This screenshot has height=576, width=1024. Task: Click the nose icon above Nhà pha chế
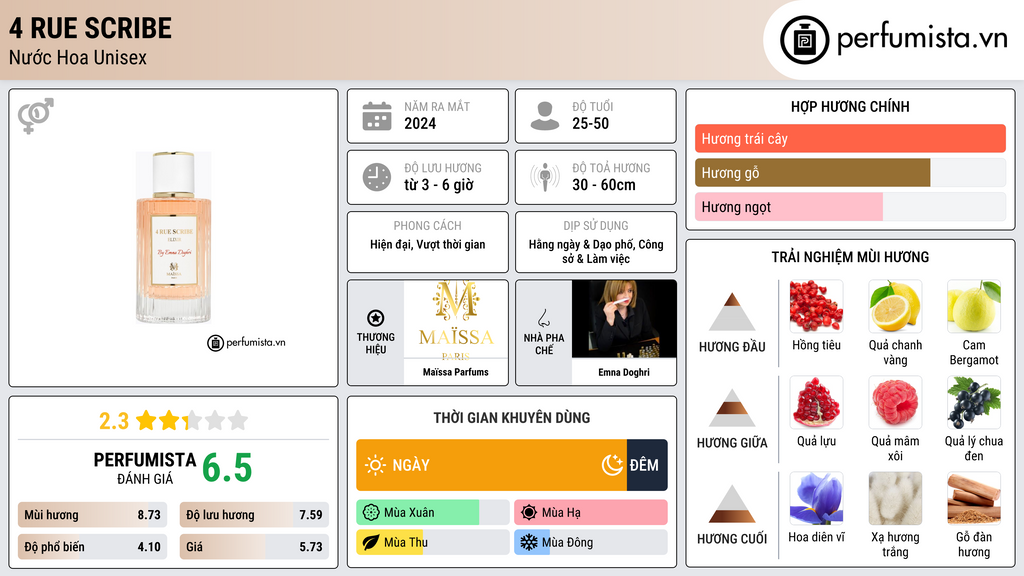(543, 318)
